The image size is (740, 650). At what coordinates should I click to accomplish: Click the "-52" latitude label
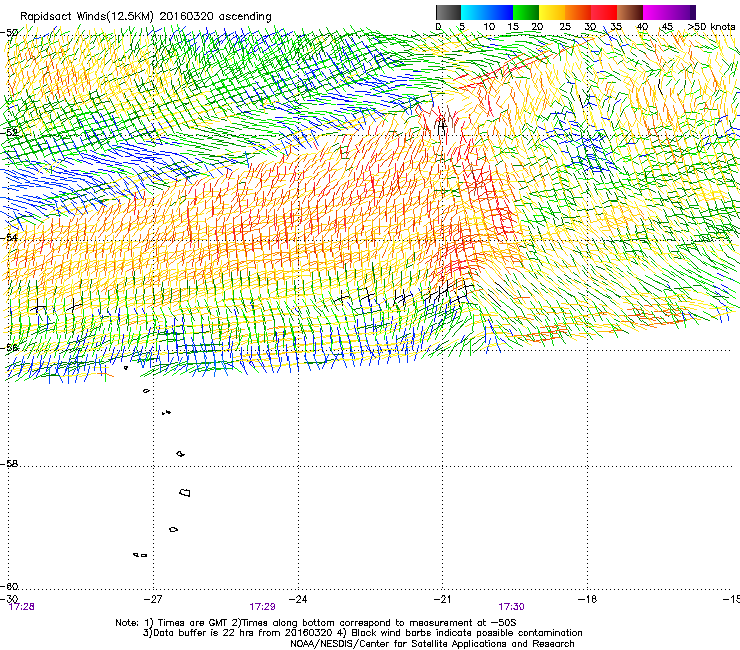coord(9,133)
